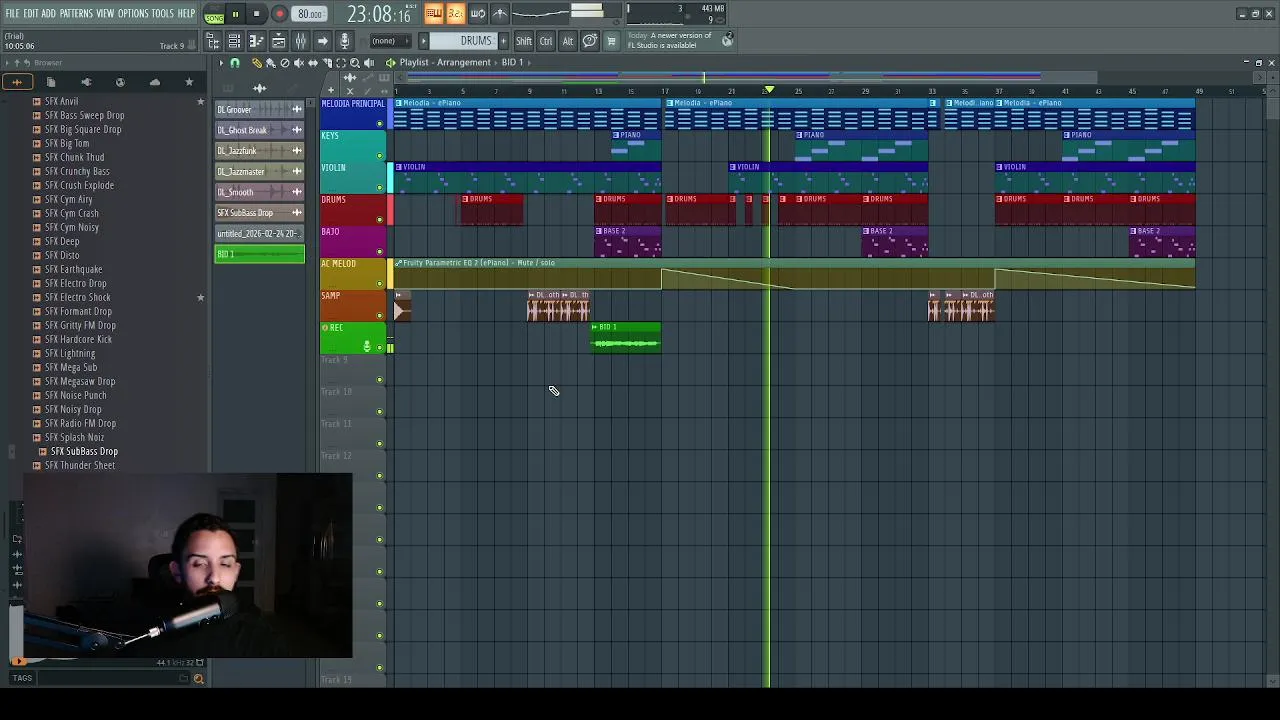Mute the KEYS track
Screen dimensions: 1280x720
tap(379, 156)
